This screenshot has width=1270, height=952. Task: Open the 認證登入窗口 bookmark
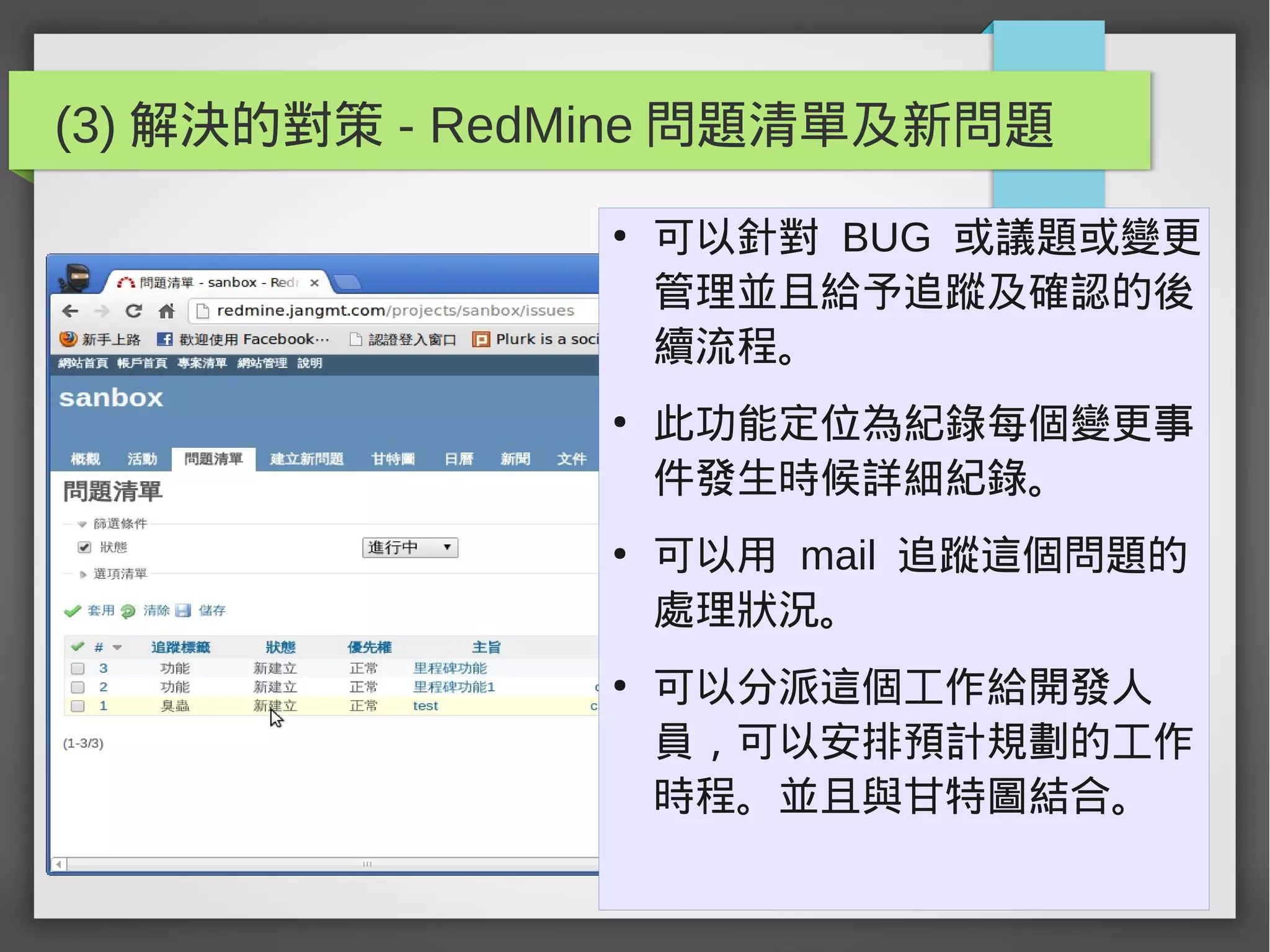pyautogui.click(x=403, y=339)
